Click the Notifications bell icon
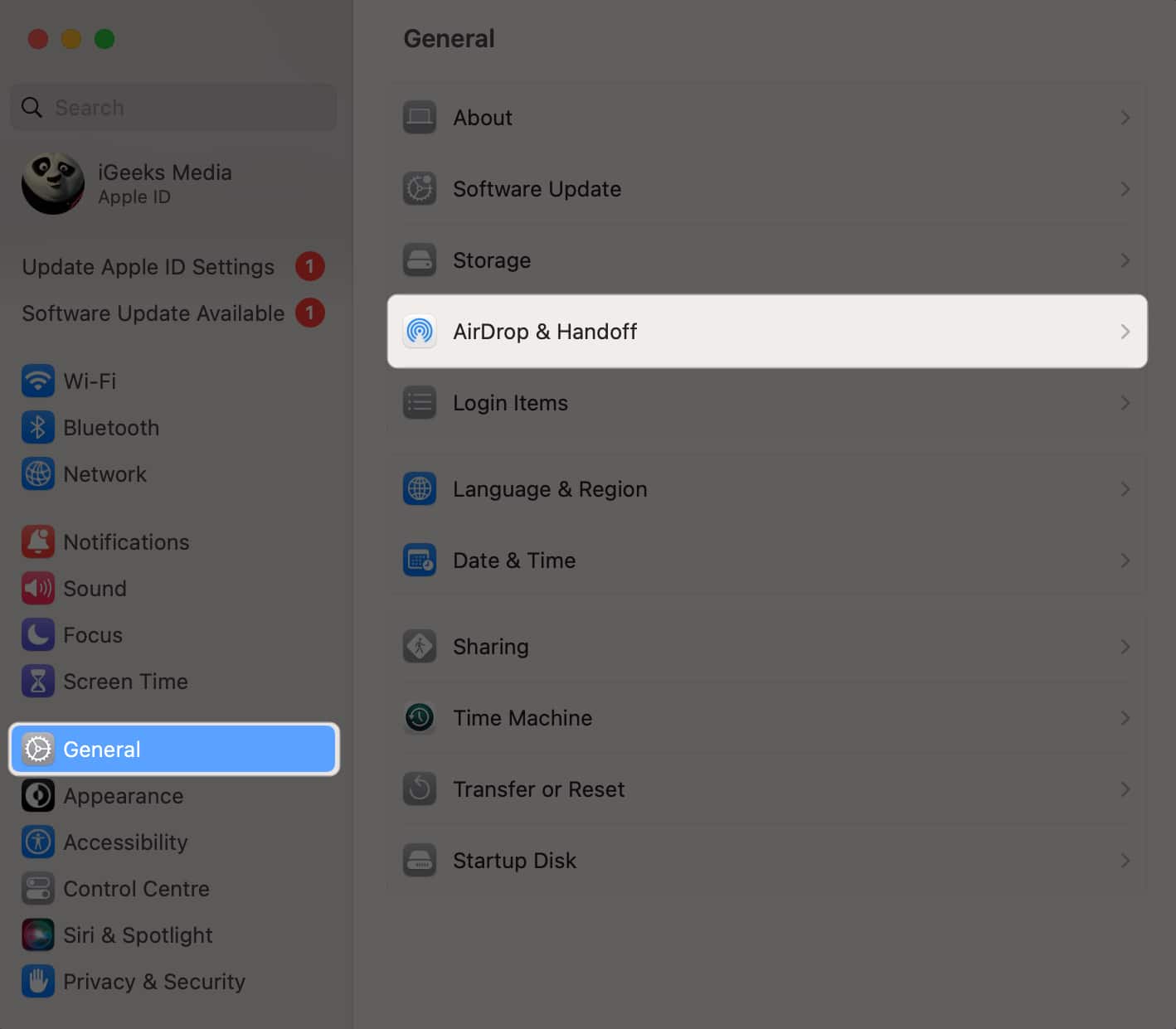 tap(38, 542)
